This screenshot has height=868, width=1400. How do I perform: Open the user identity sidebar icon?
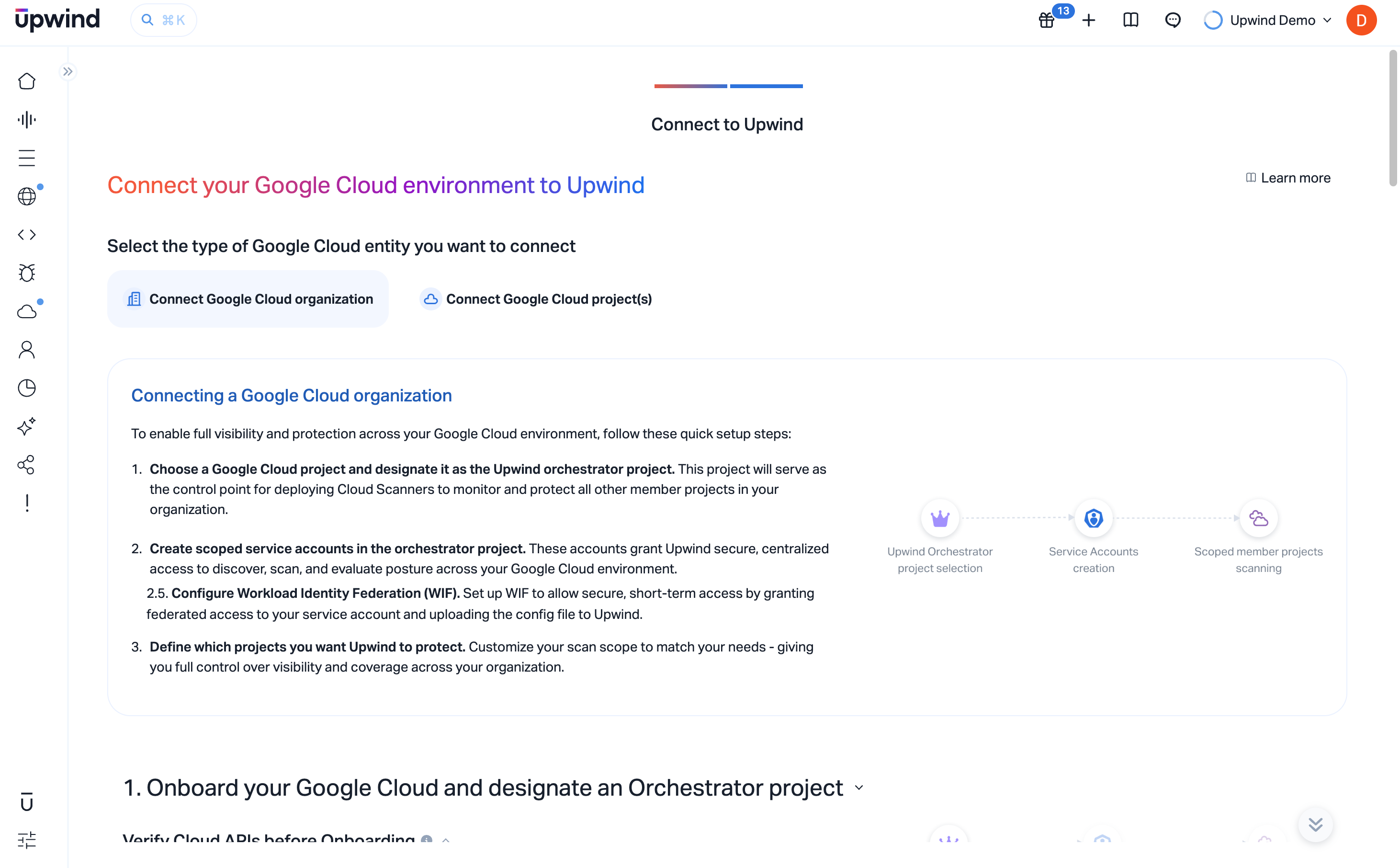[x=26, y=350]
